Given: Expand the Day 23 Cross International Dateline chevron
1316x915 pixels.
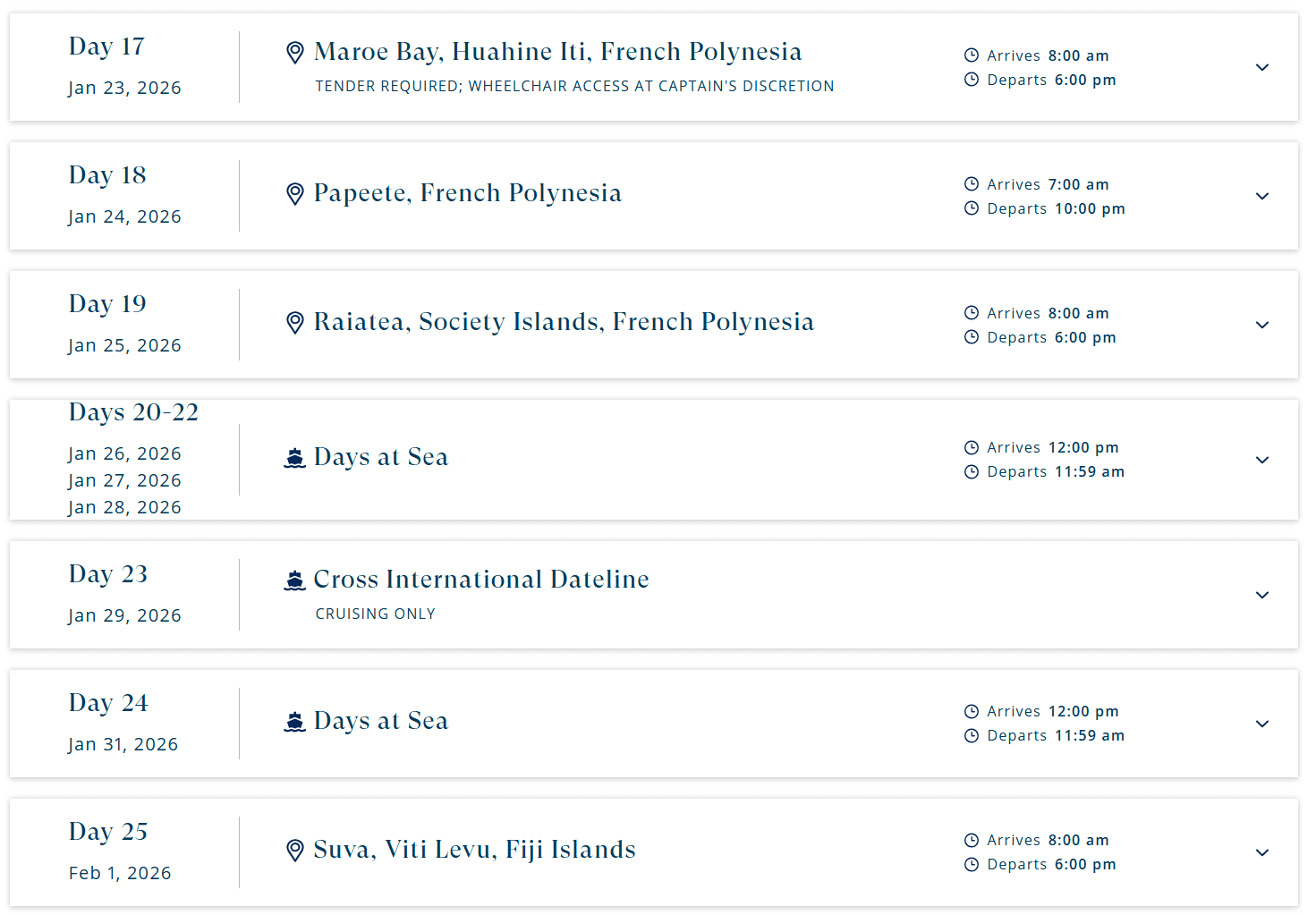Looking at the screenshot, I should coord(1262,595).
